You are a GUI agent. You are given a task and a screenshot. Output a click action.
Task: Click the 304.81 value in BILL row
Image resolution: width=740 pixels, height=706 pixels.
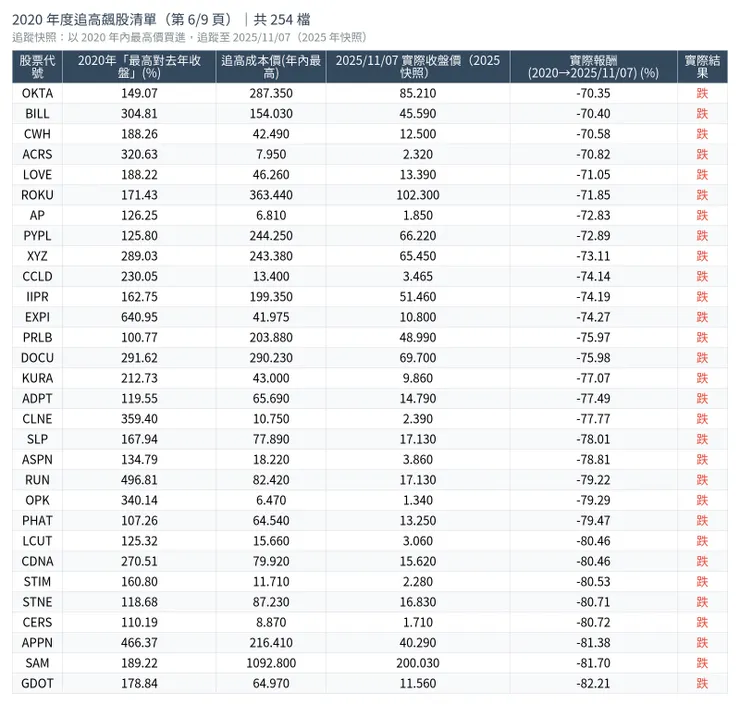click(139, 114)
